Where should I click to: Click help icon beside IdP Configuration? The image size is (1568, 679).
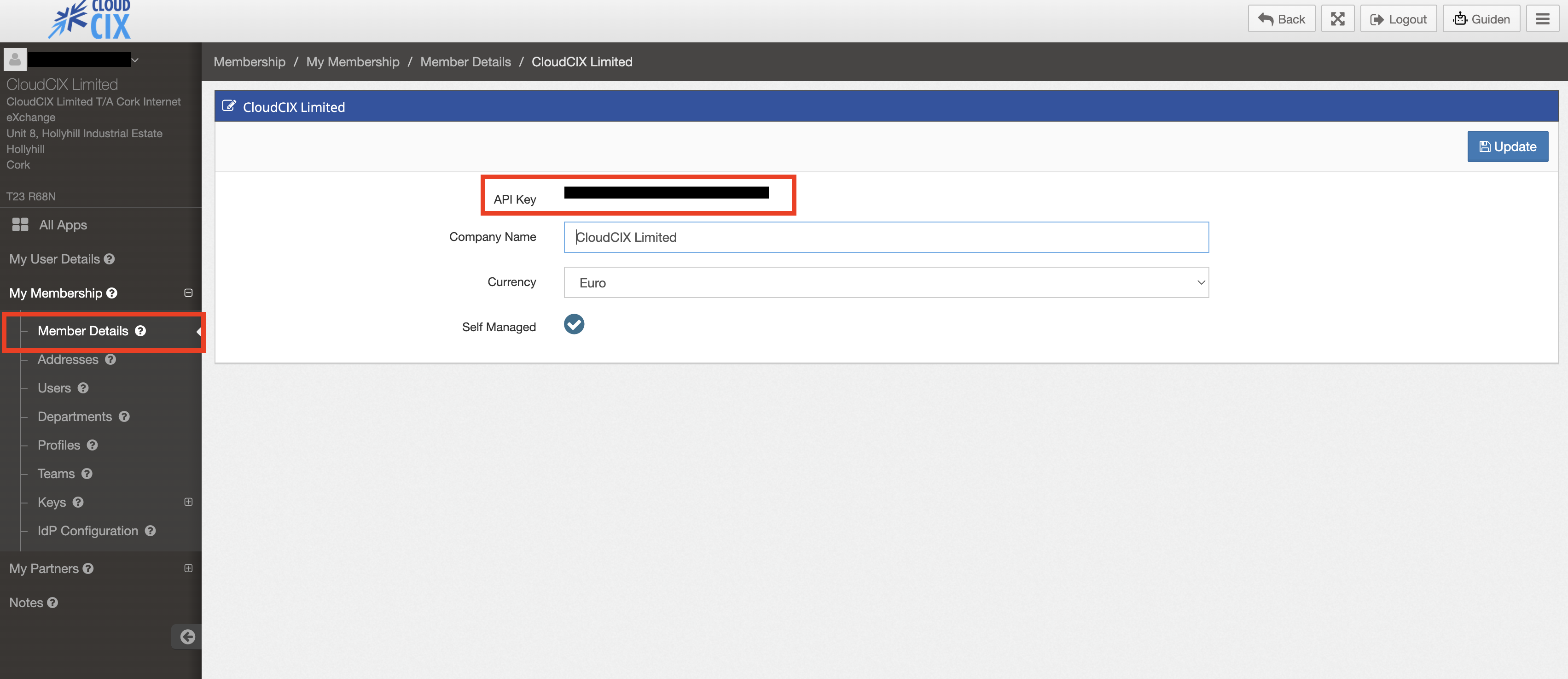click(x=151, y=530)
